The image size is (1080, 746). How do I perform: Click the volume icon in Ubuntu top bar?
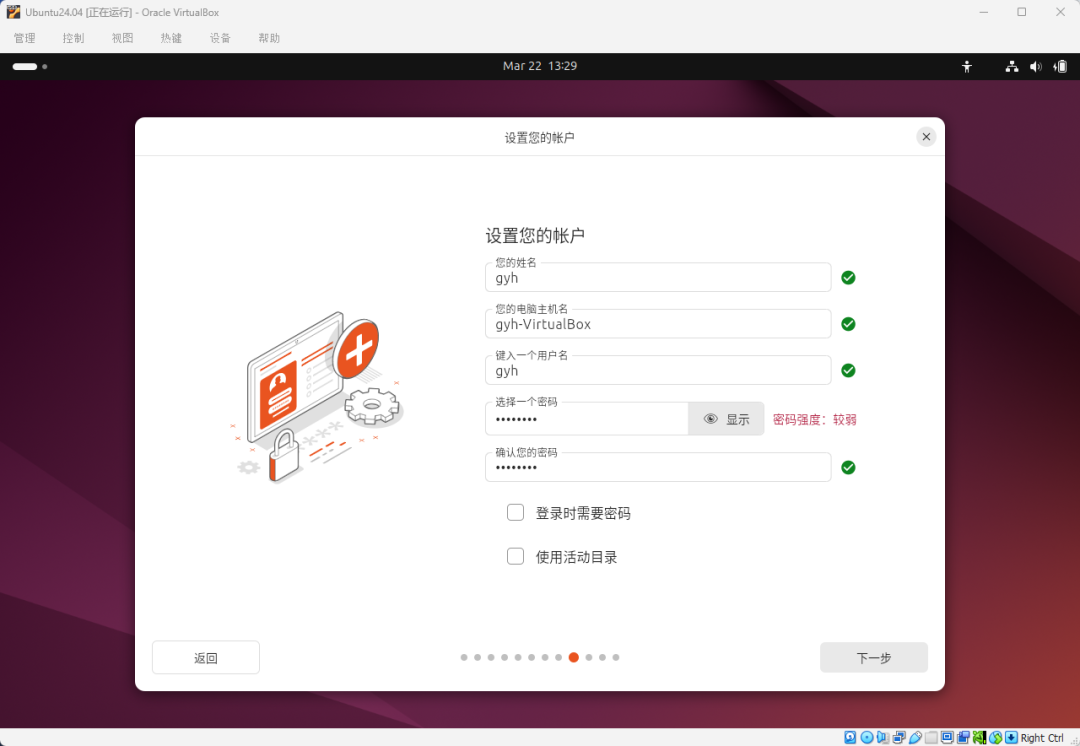click(1035, 66)
